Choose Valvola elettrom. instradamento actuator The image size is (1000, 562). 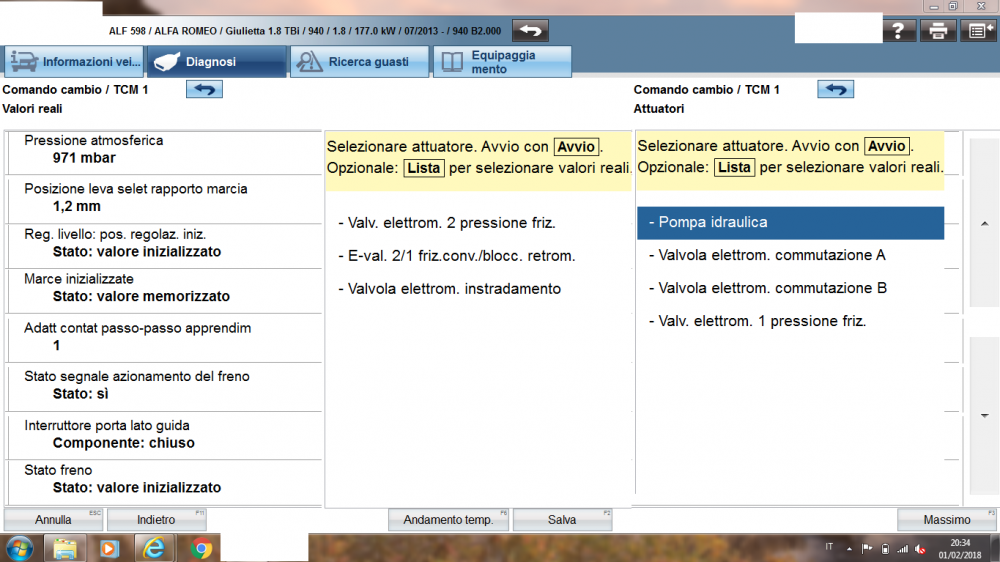(x=450, y=289)
